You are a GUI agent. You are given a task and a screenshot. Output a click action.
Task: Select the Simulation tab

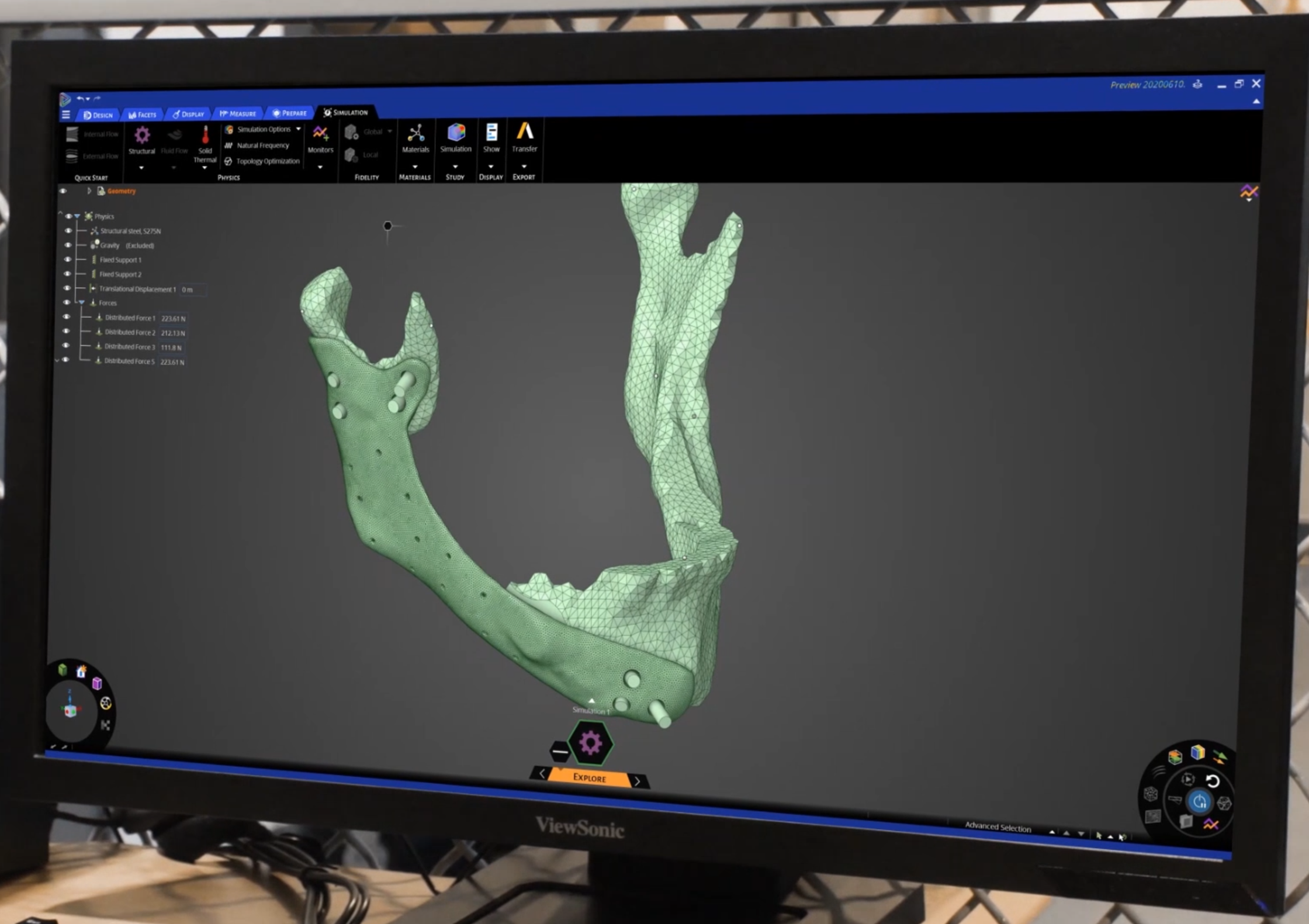click(x=346, y=112)
